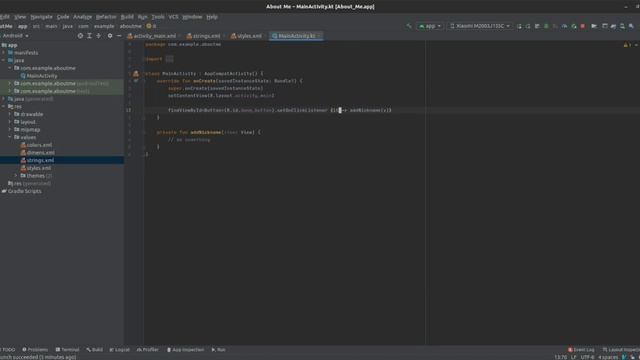Open the View menu
The height and width of the screenshot is (360, 640).
(x=20, y=17)
